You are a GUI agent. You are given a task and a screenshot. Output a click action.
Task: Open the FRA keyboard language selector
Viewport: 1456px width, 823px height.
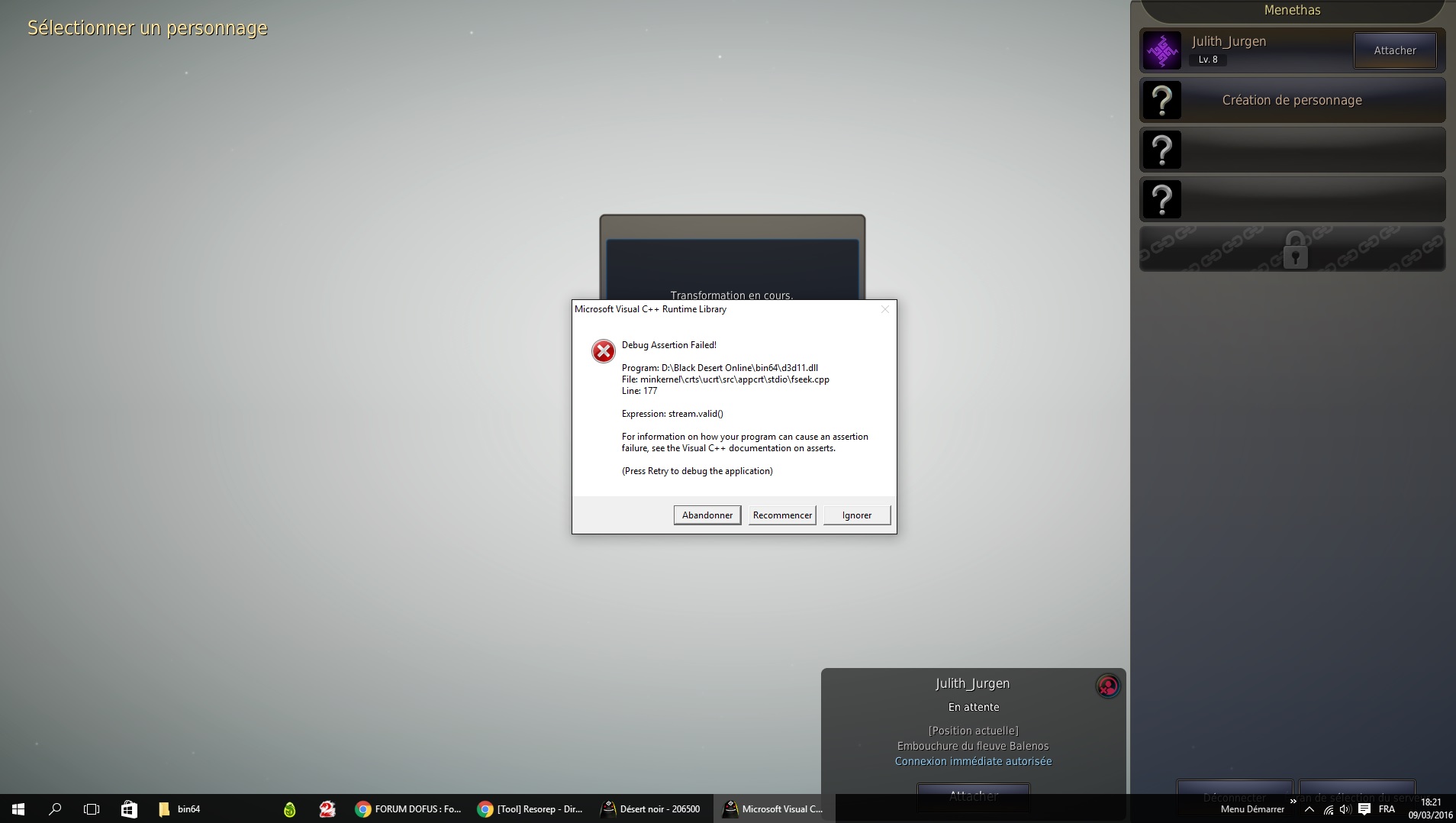click(1387, 809)
